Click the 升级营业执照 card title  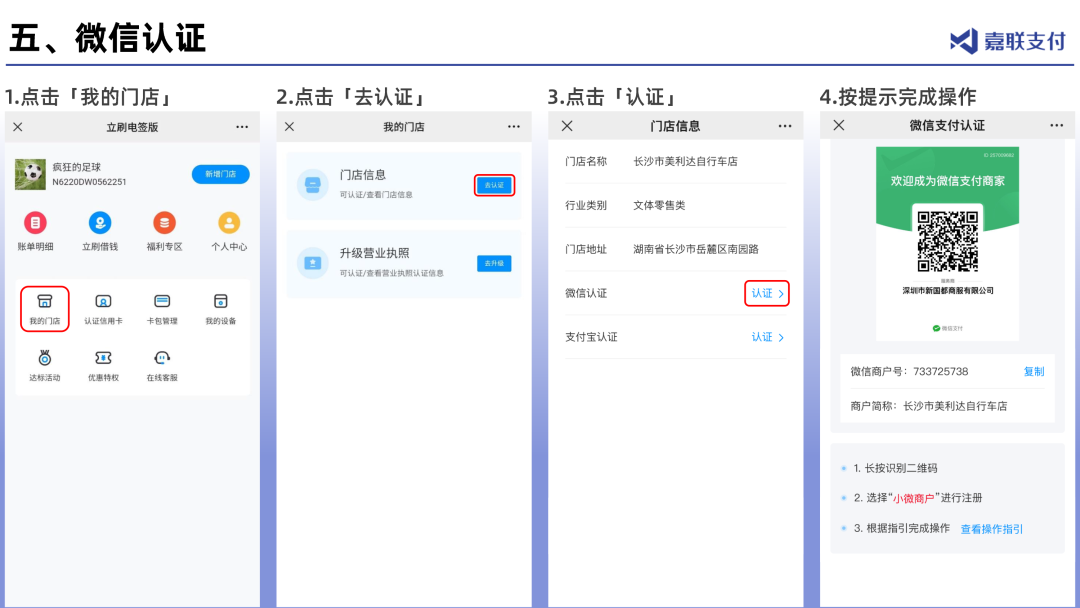(374, 253)
